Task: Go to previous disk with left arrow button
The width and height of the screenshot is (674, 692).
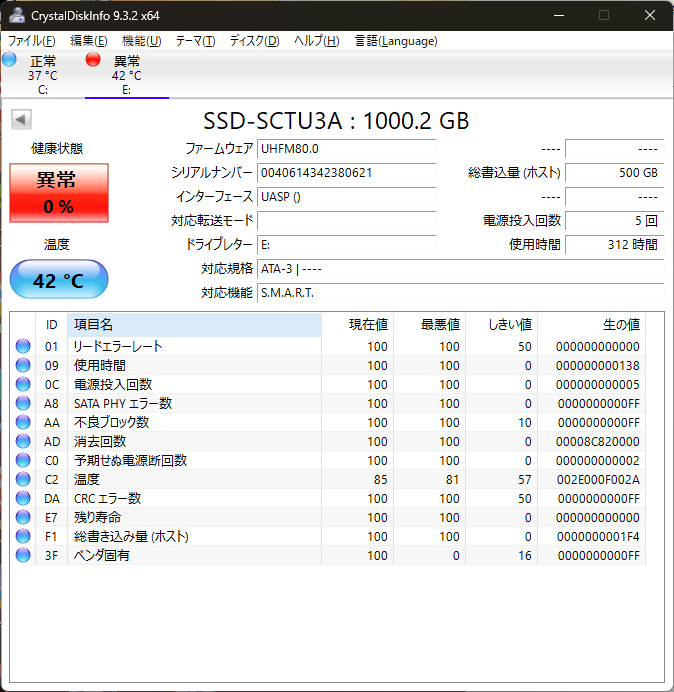Action: [x=21, y=119]
